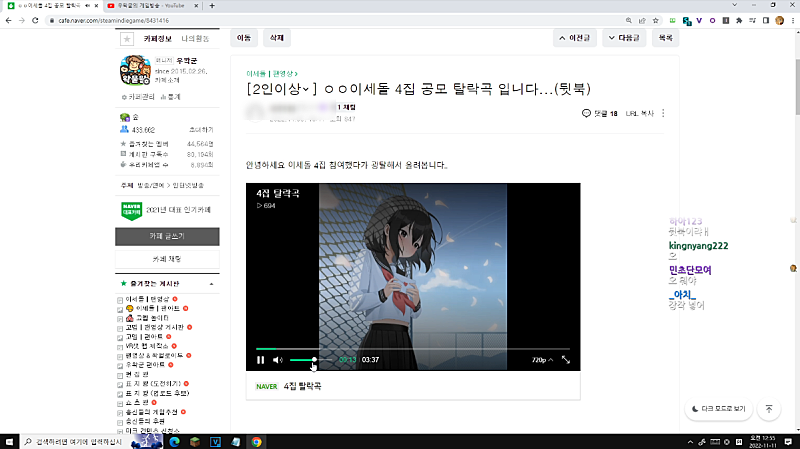Click the zoom magnifier icon in address bar

click(629, 20)
